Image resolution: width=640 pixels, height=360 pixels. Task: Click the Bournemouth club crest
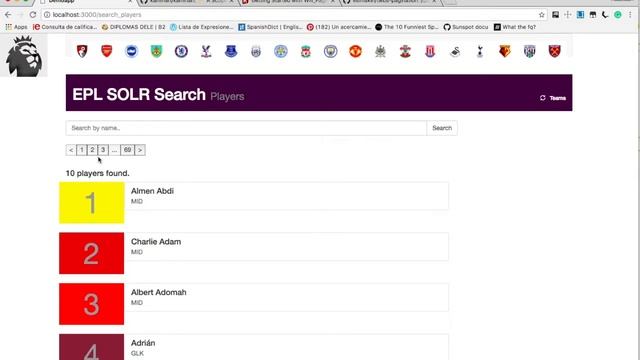[x=82, y=51]
